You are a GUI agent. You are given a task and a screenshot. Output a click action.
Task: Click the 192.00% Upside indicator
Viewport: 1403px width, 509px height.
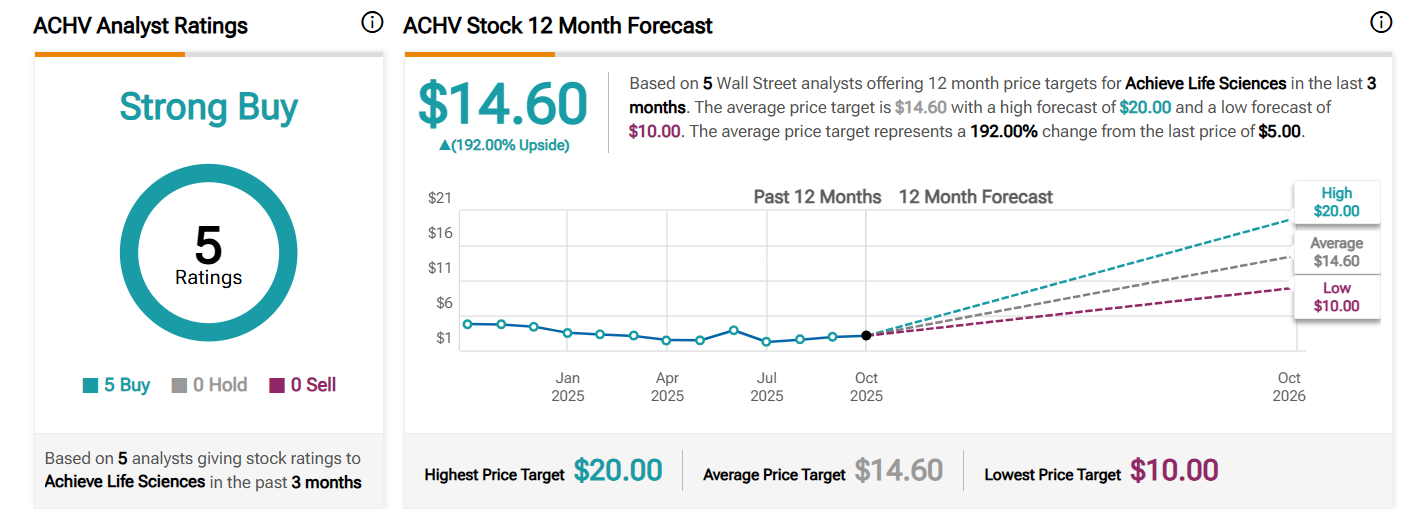coord(504,145)
